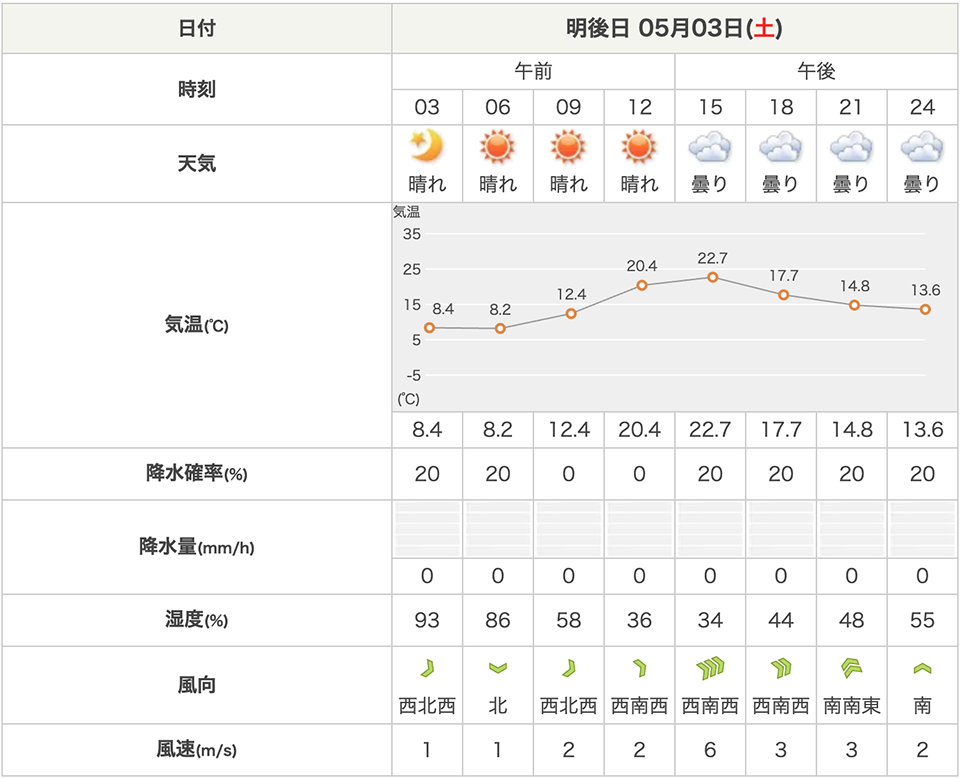This screenshot has width=960, height=778.
Task: Click the cloud icon for 18 o'clock
Action: [781, 147]
